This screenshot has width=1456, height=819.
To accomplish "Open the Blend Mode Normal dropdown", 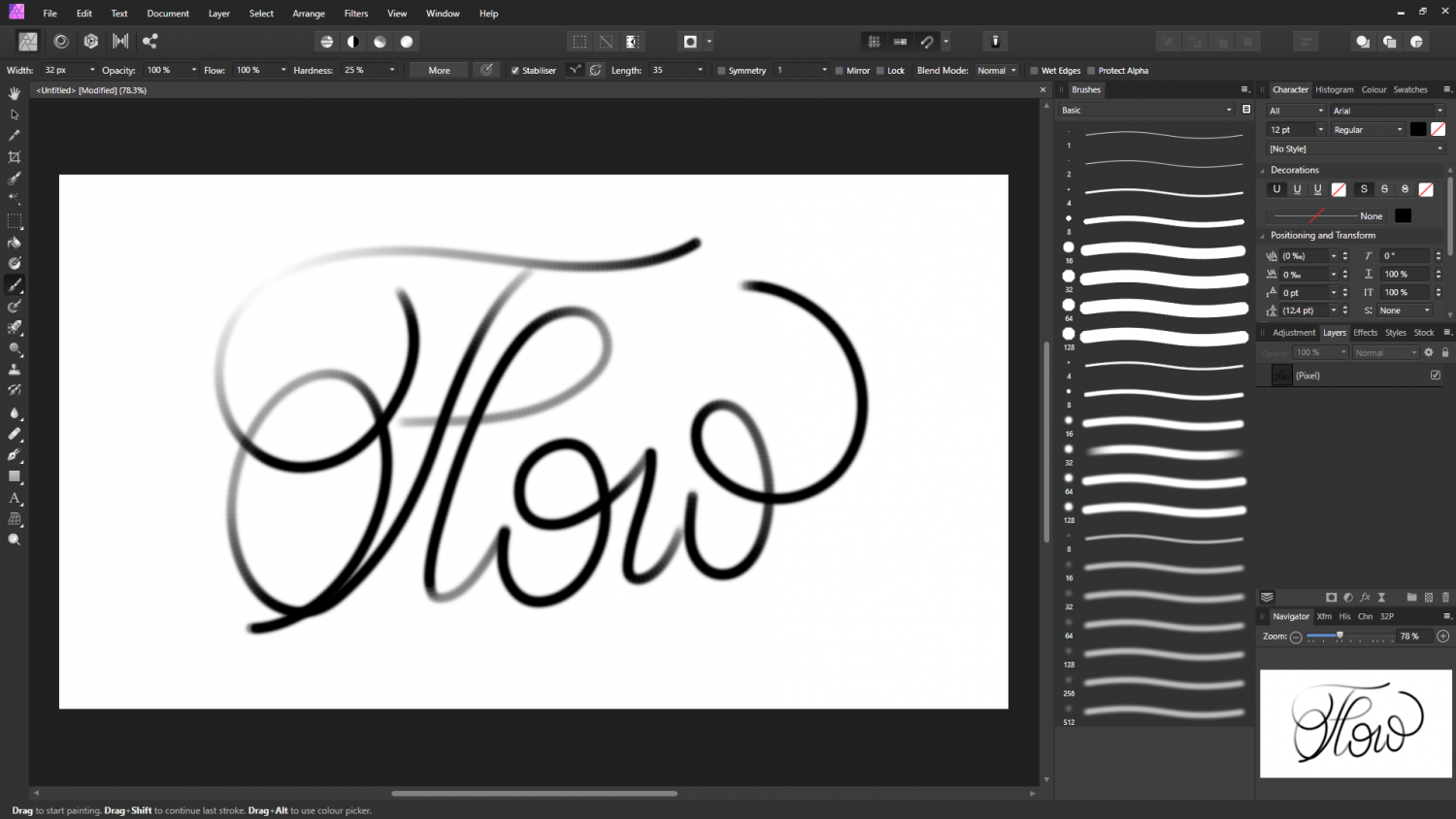I will pos(997,71).
